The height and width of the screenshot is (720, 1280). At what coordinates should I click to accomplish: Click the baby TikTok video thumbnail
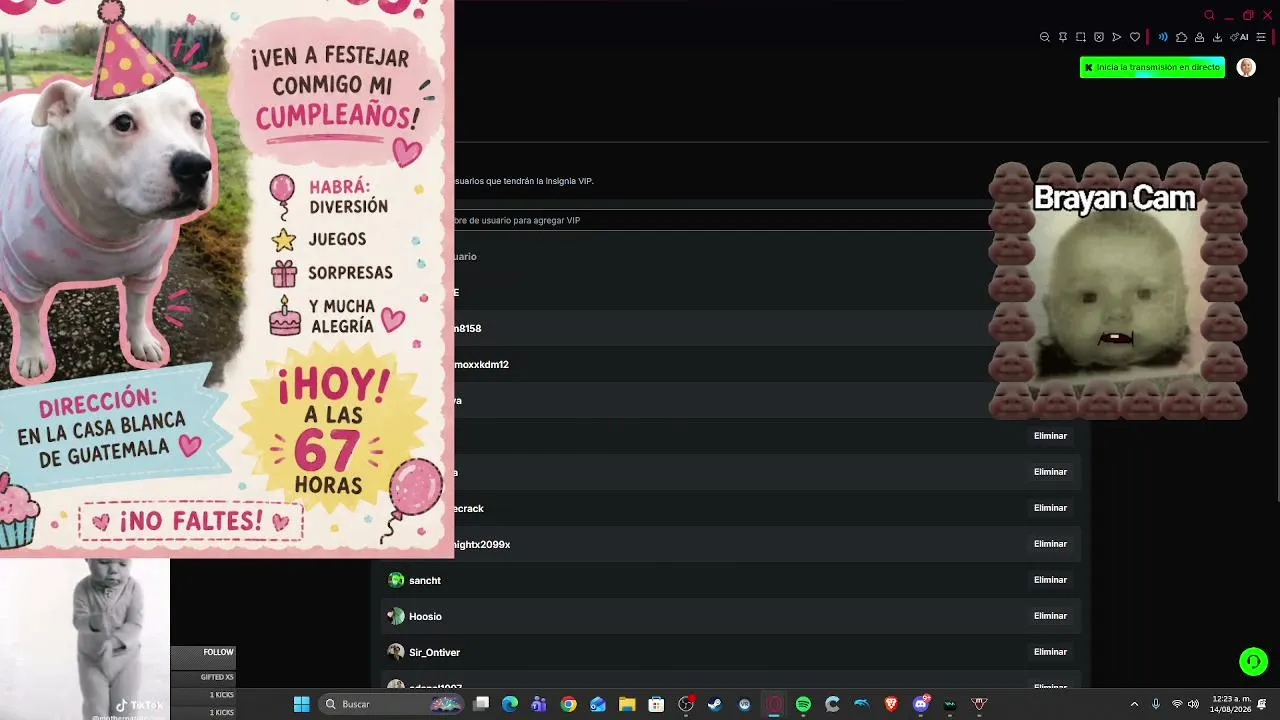point(85,639)
